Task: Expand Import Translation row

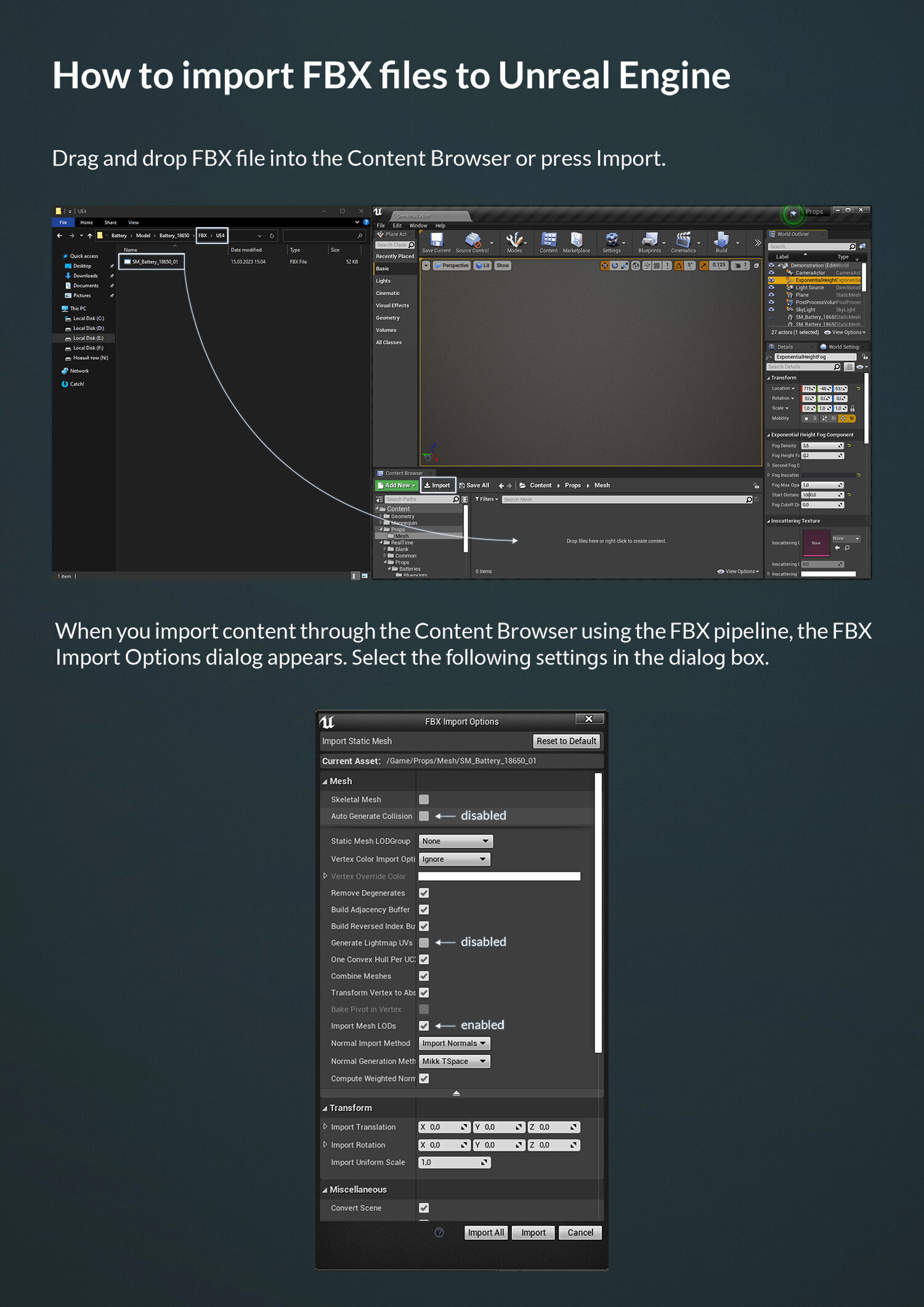Action: [x=325, y=1127]
